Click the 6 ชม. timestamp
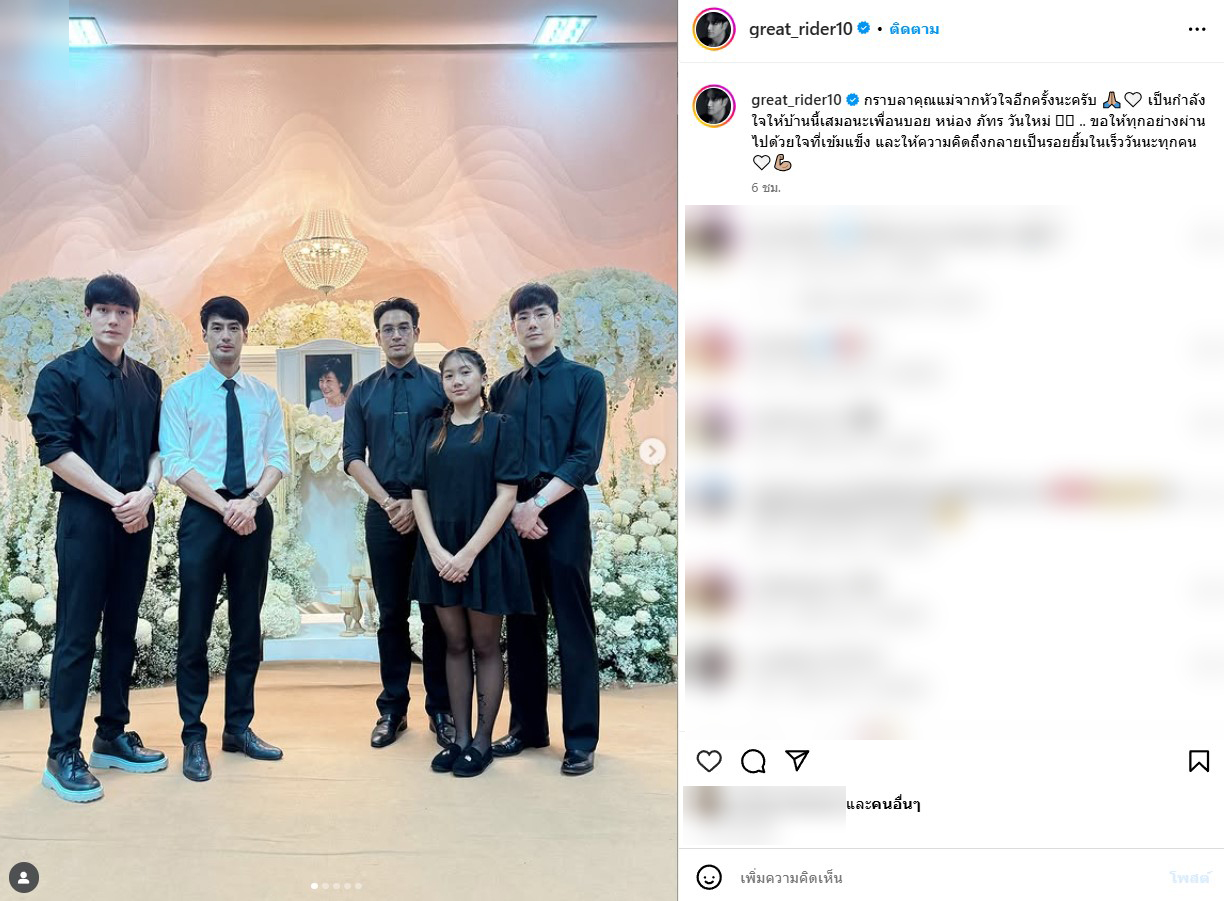The height and width of the screenshot is (901, 1224). coord(766,187)
